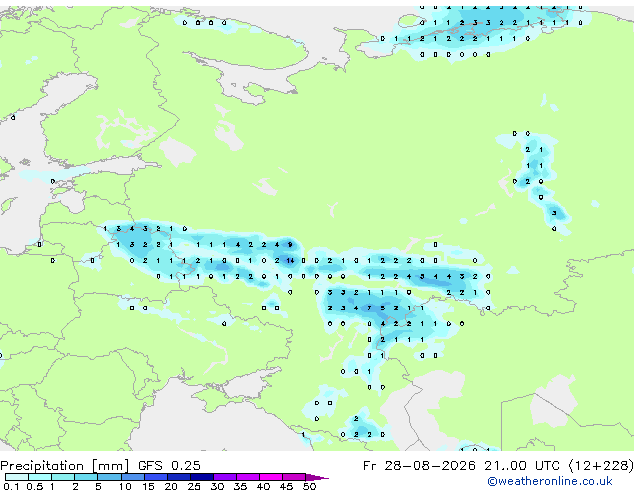Click the 'Fr 28-08-2026' date text

pyautogui.click(x=419, y=466)
